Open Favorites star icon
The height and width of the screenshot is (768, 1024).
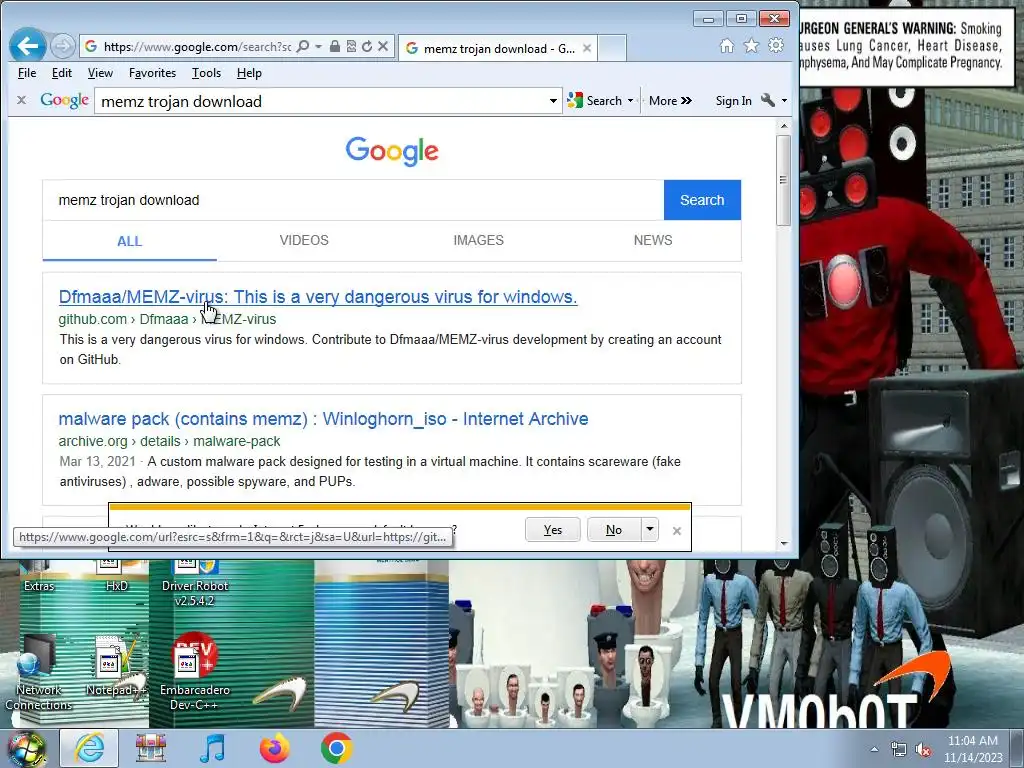(x=752, y=46)
